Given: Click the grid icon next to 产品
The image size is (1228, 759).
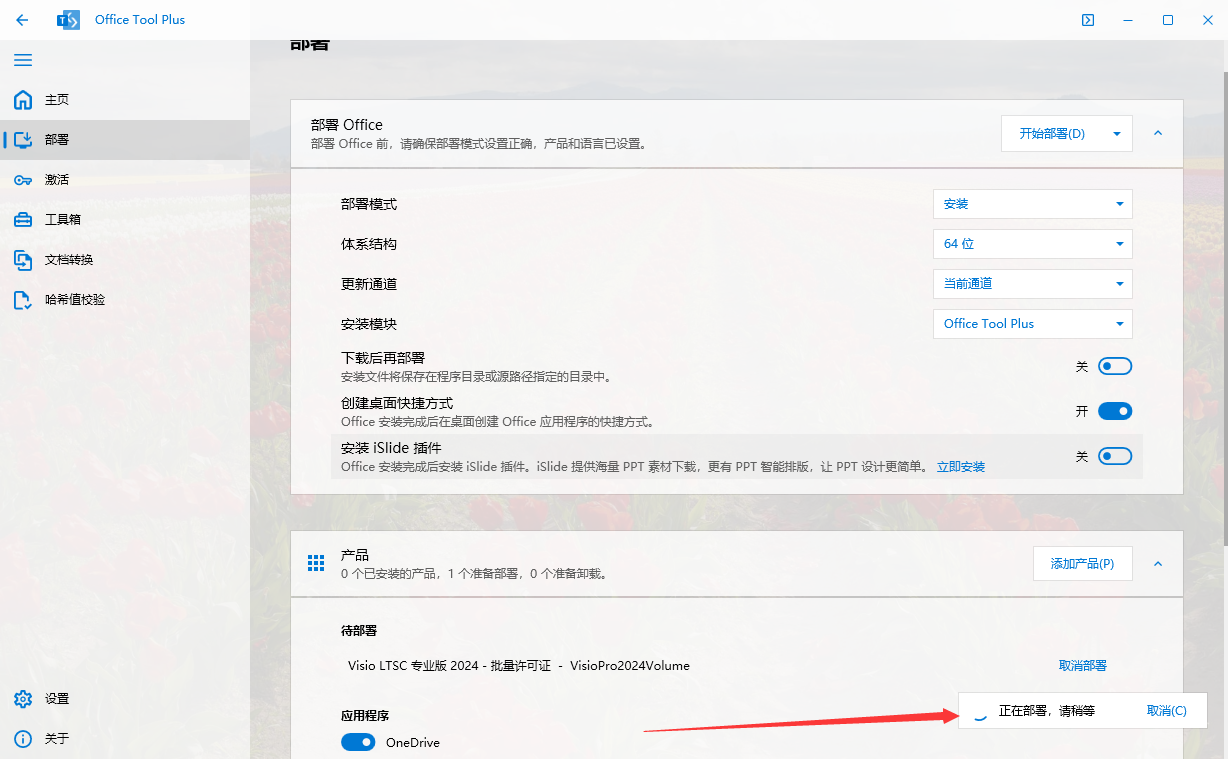Looking at the screenshot, I should click(x=316, y=563).
